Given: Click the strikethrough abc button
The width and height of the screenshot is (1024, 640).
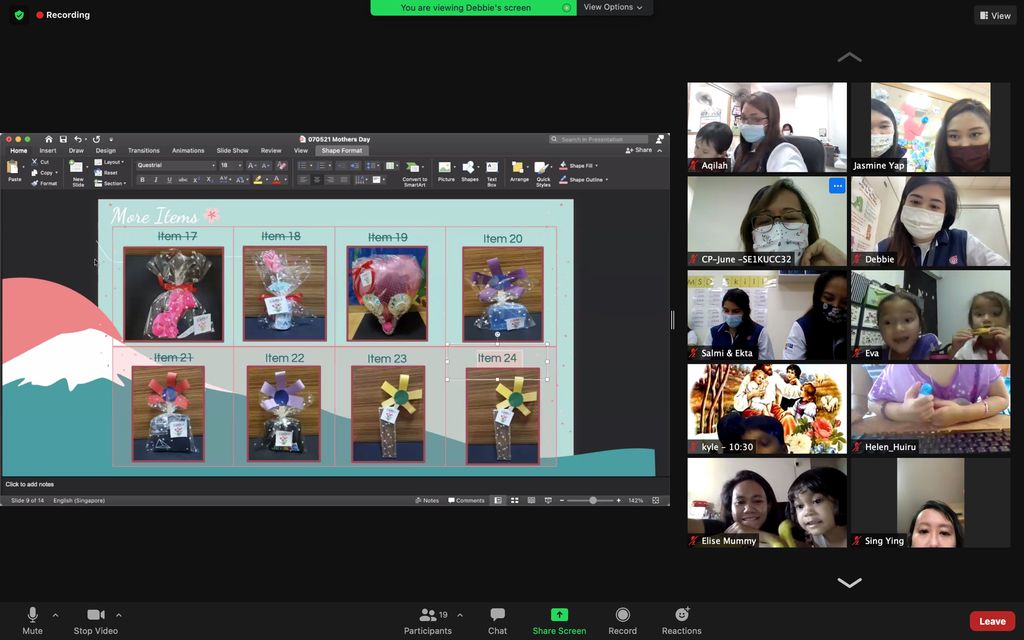Looking at the screenshot, I should (183, 180).
